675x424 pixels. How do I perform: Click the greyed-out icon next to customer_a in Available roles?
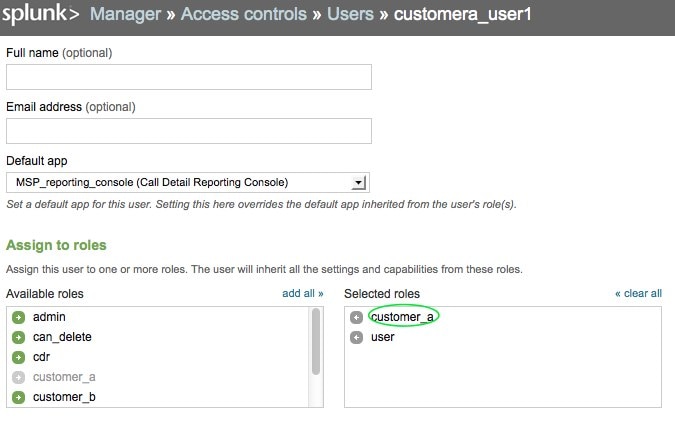pos(18,377)
